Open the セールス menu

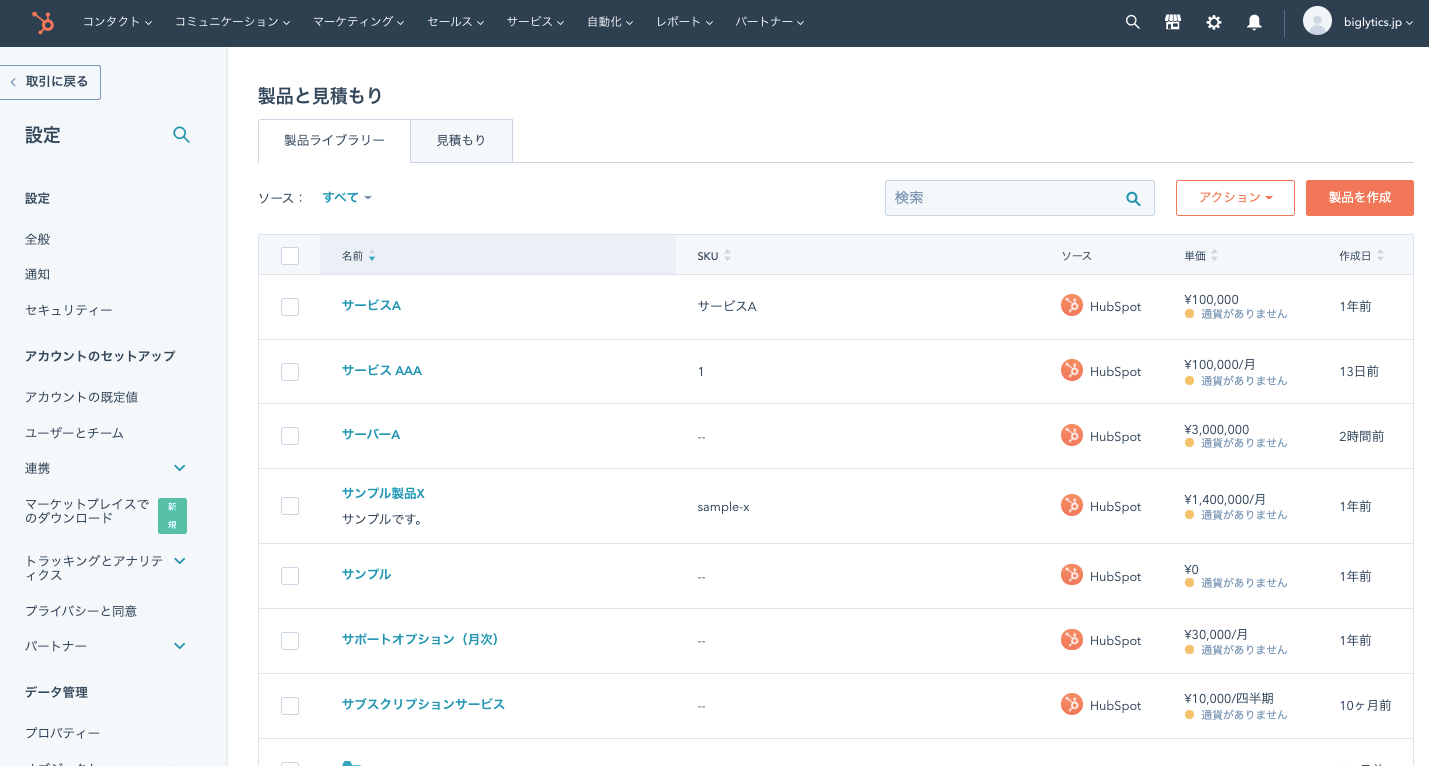(455, 22)
